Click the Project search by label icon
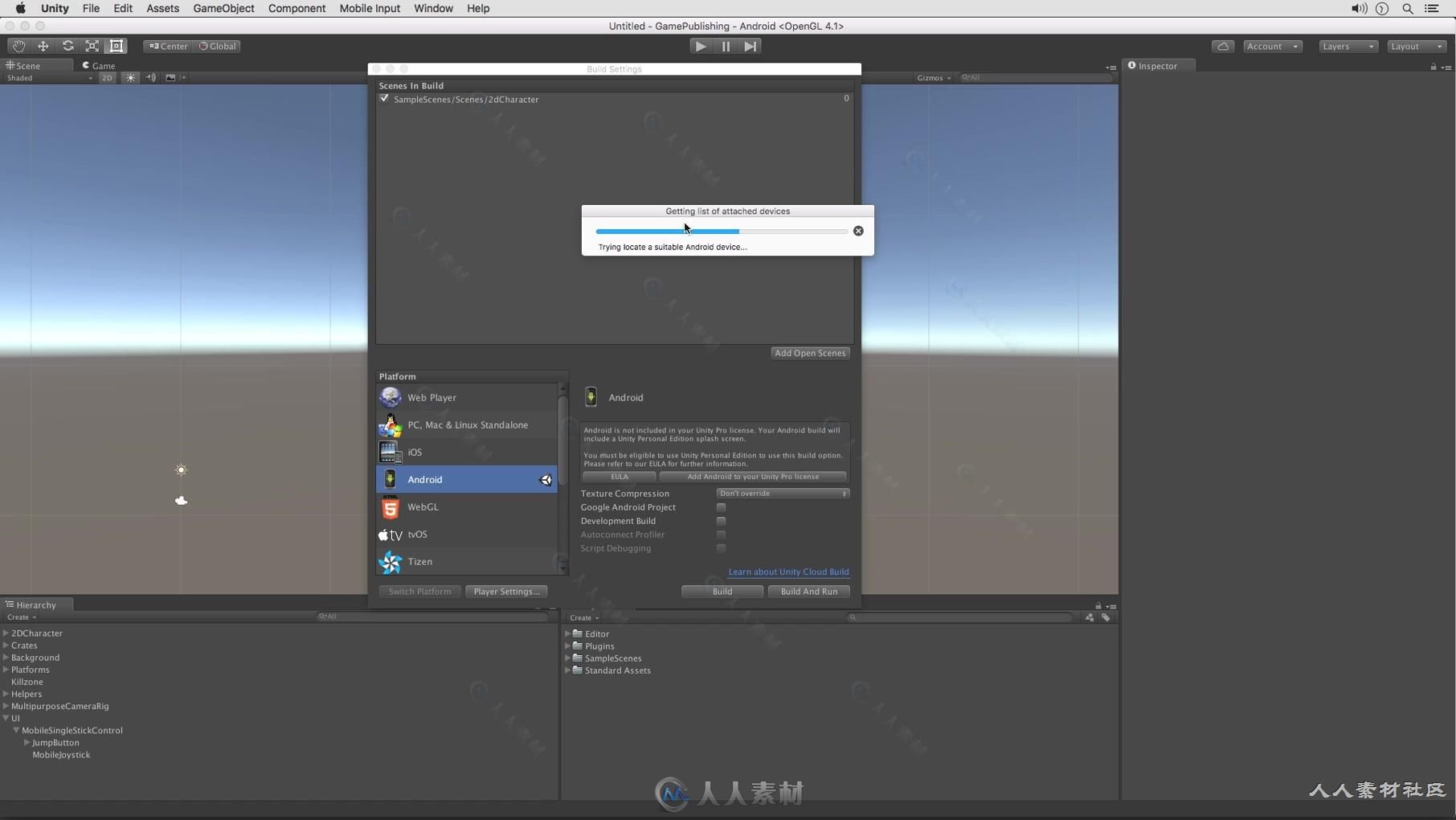 point(1106,617)
